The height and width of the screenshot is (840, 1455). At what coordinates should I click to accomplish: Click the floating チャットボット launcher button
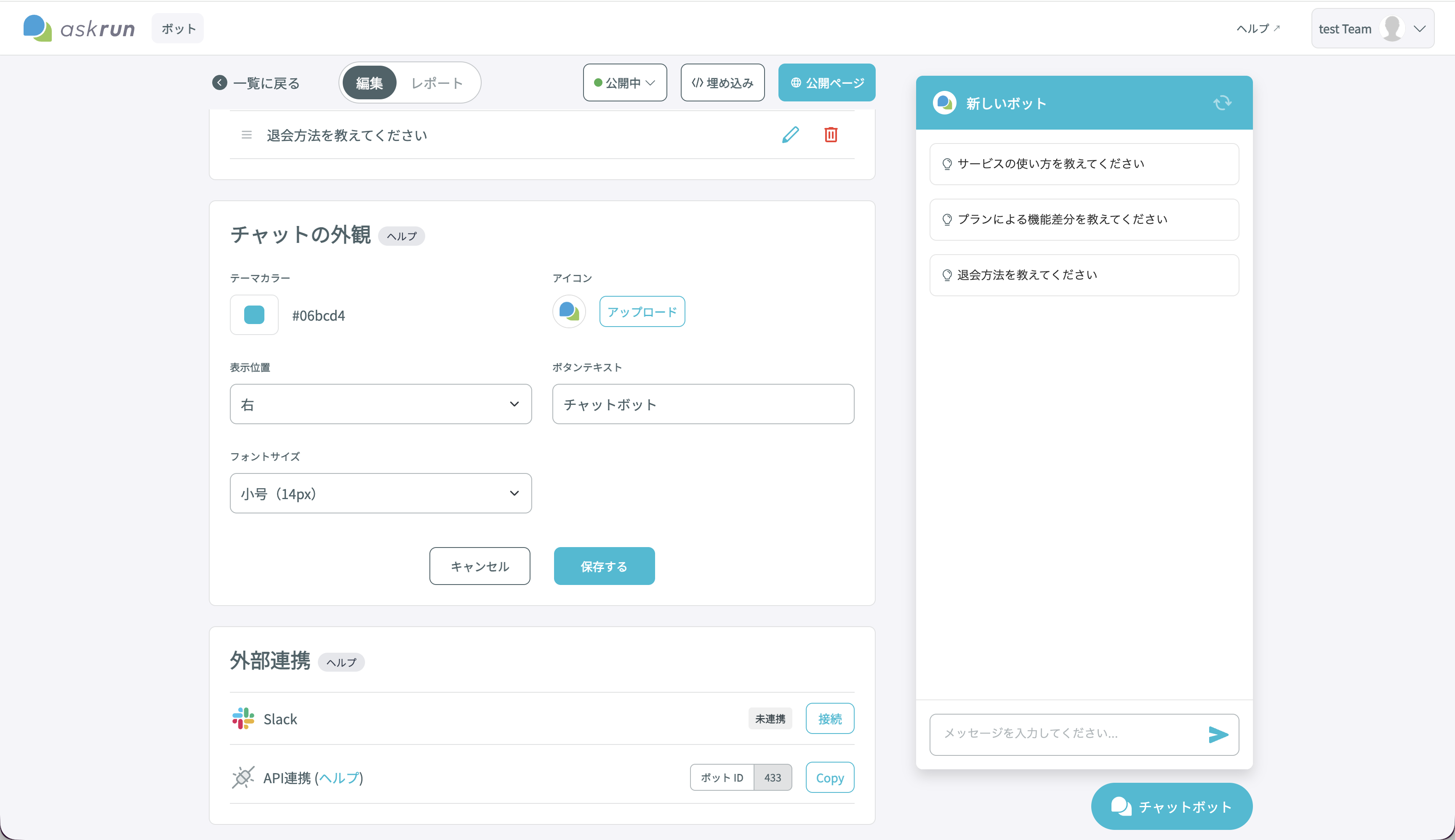coord(1172,806)
